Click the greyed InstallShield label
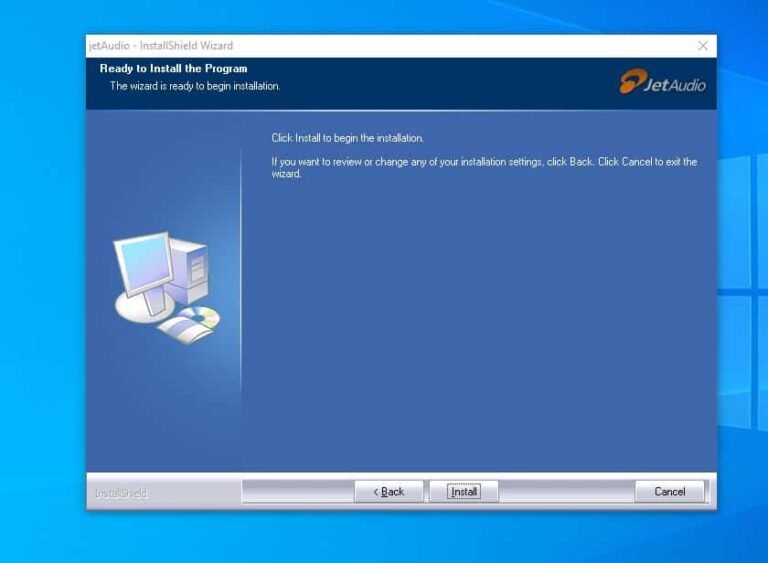This screenshot has height=563, width=768. click(x=120, y=493)
